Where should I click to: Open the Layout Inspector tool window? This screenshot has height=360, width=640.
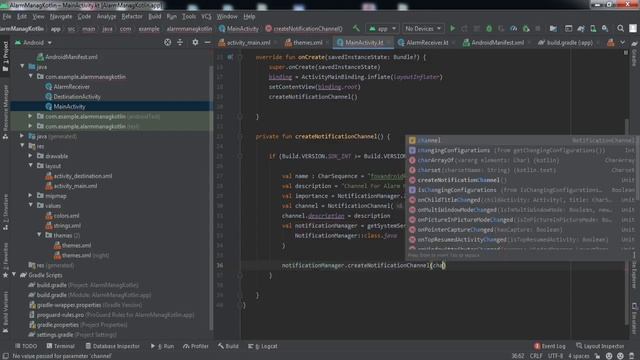(x=600, y=346)
